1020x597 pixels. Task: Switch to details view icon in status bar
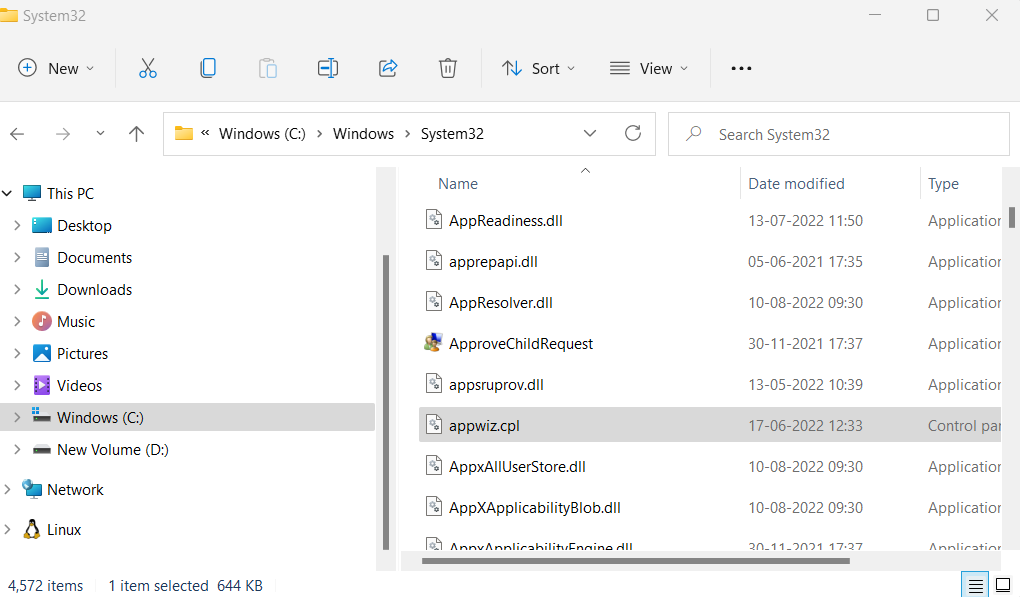975,585
